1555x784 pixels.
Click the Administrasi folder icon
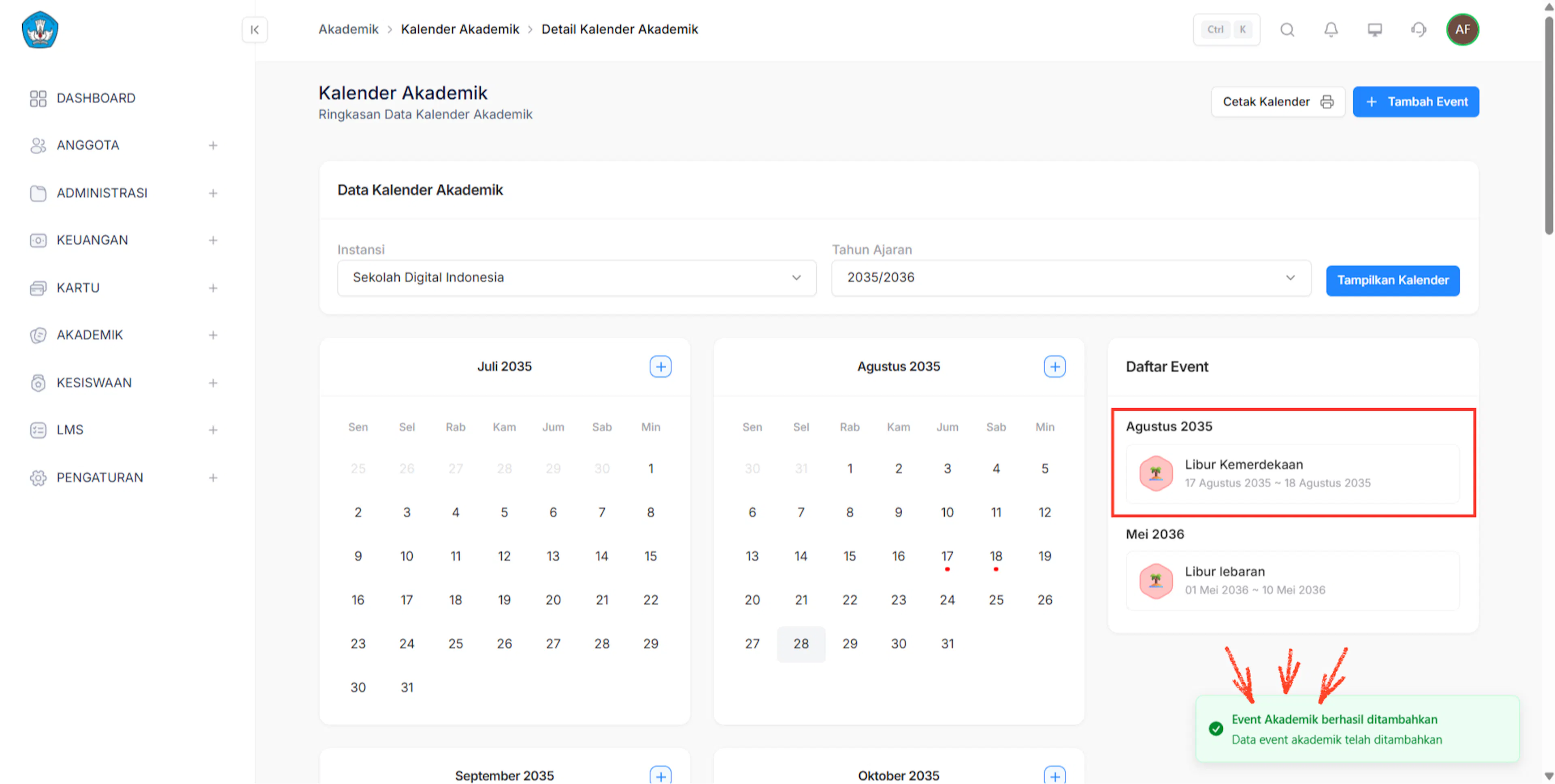[x=38, y=193]
